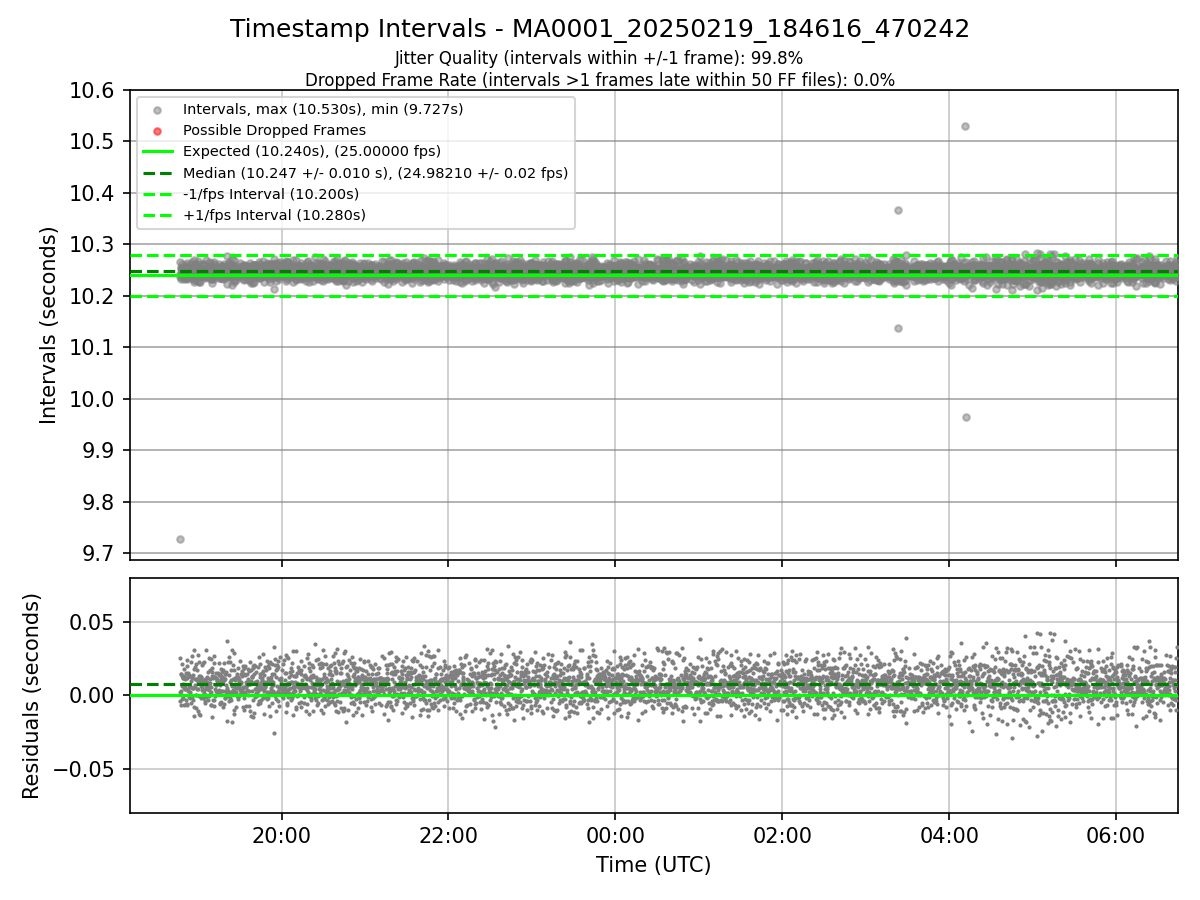Click legend entry '+1/fps Interval (10.280s)'
The width and height of the screenshot is (1200, 900).
point(274,215)
